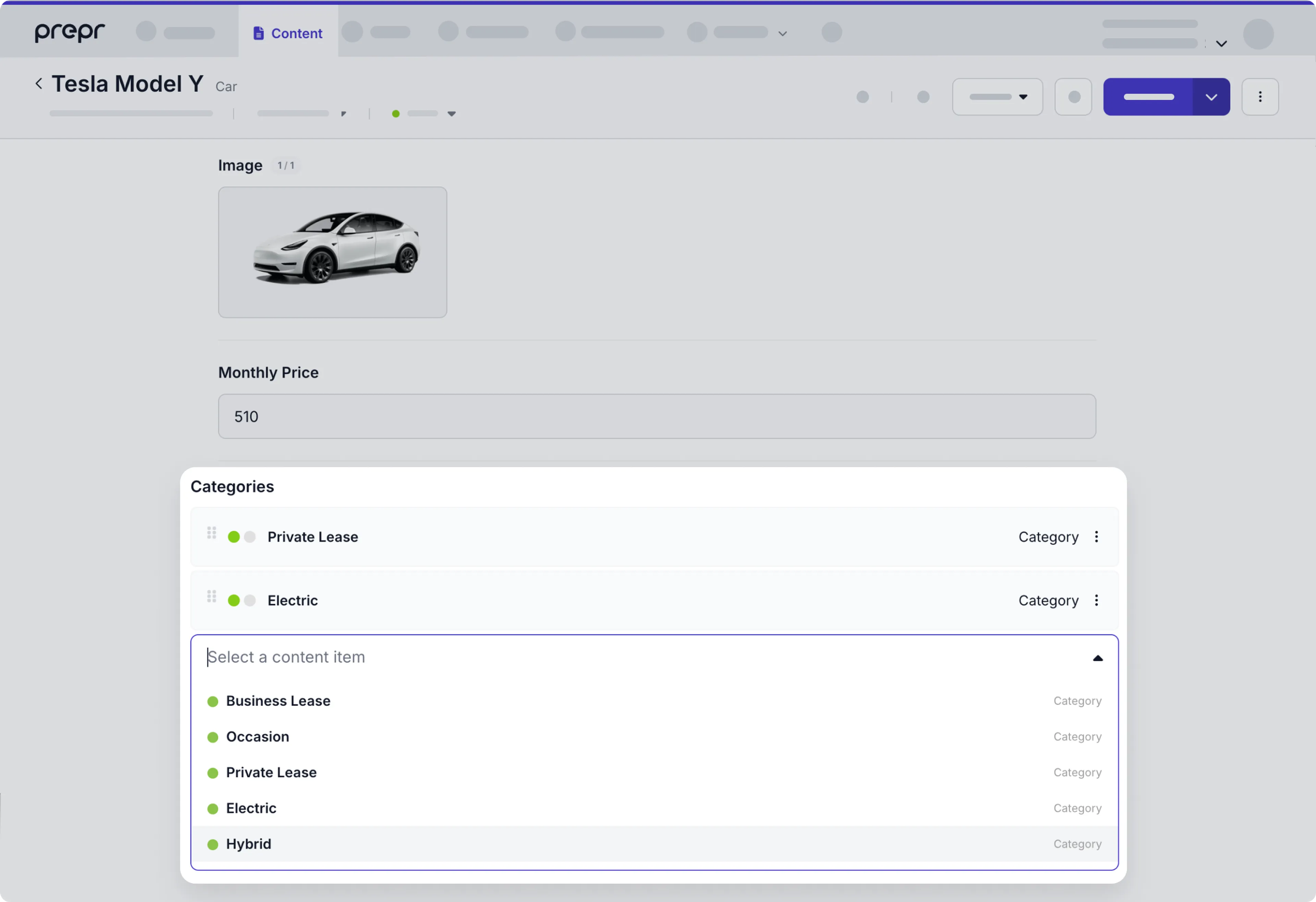This screenshot has width=1316, height=902.
Task: Grab the drag handle beside Electric
Action: (212, 596)
